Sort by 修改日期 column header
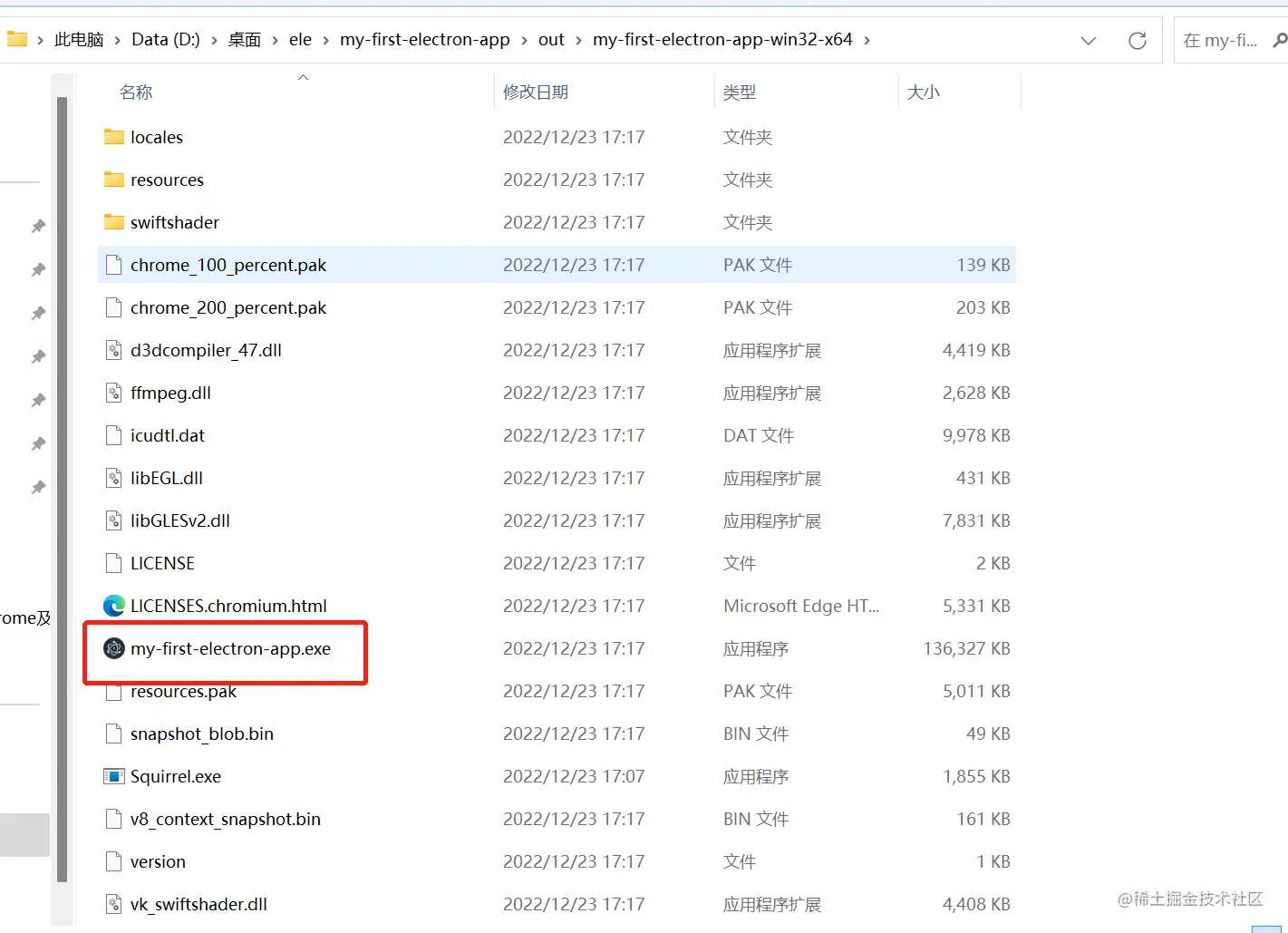The image size is (1288, 933). click(x=536, y=92)
